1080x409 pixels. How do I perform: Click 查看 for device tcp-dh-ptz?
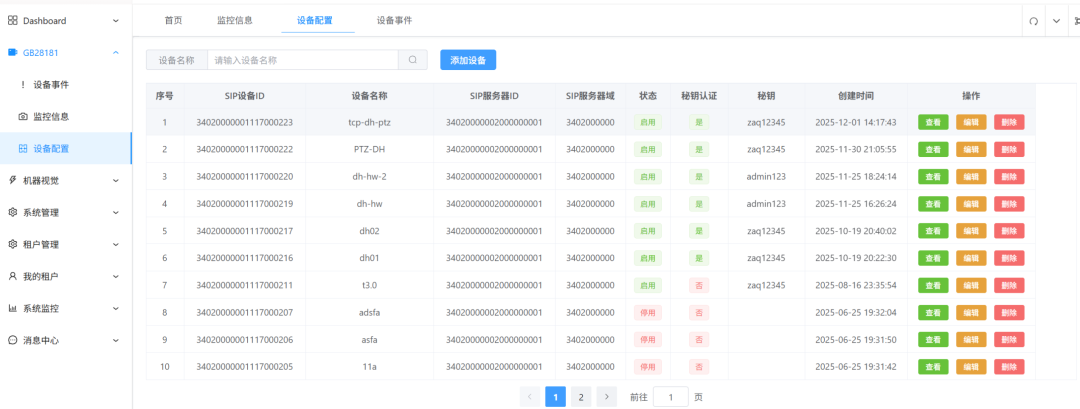pyautogui.click(x=933, y=122)
